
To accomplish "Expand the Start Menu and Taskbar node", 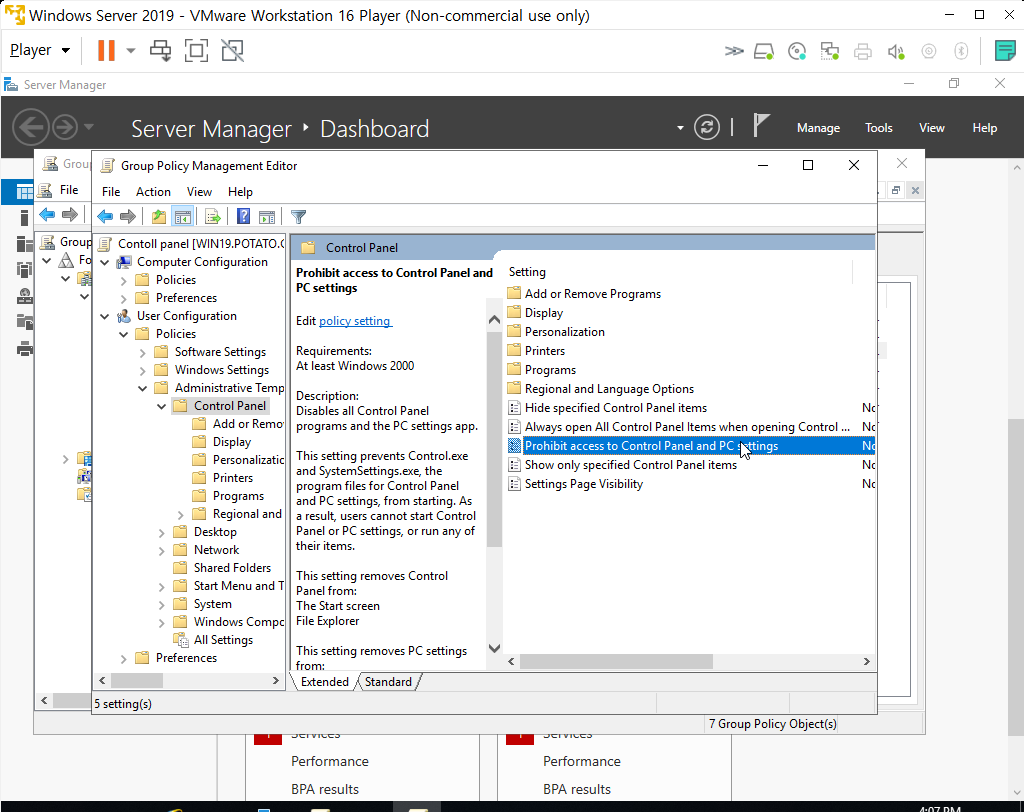I will 161,587.
